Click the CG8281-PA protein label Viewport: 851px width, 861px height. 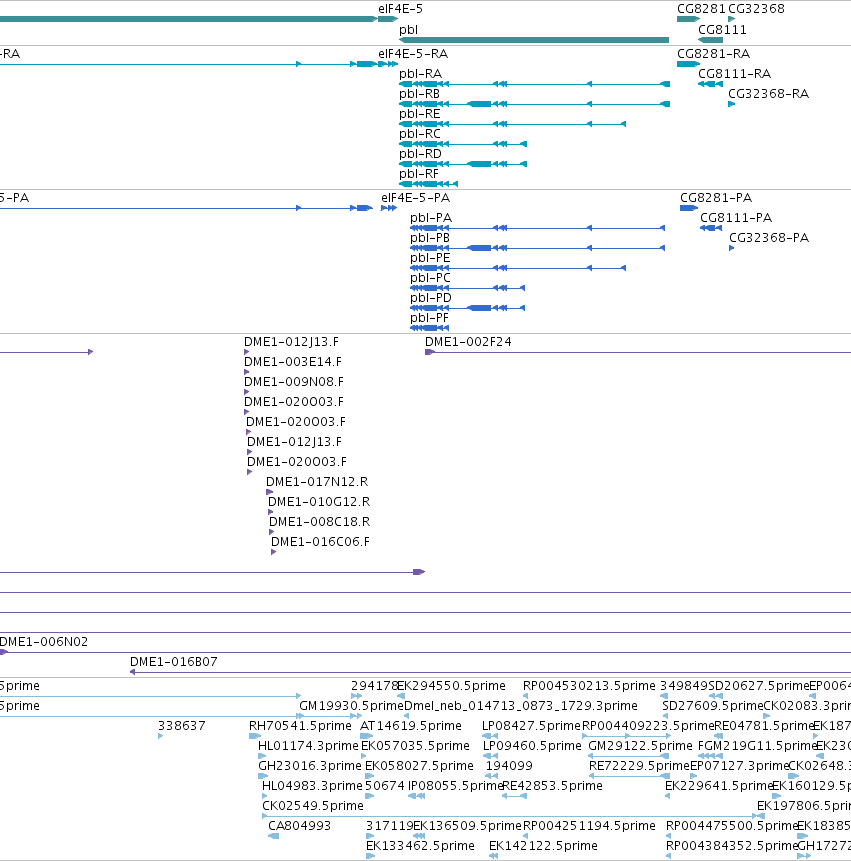(716, 198)
